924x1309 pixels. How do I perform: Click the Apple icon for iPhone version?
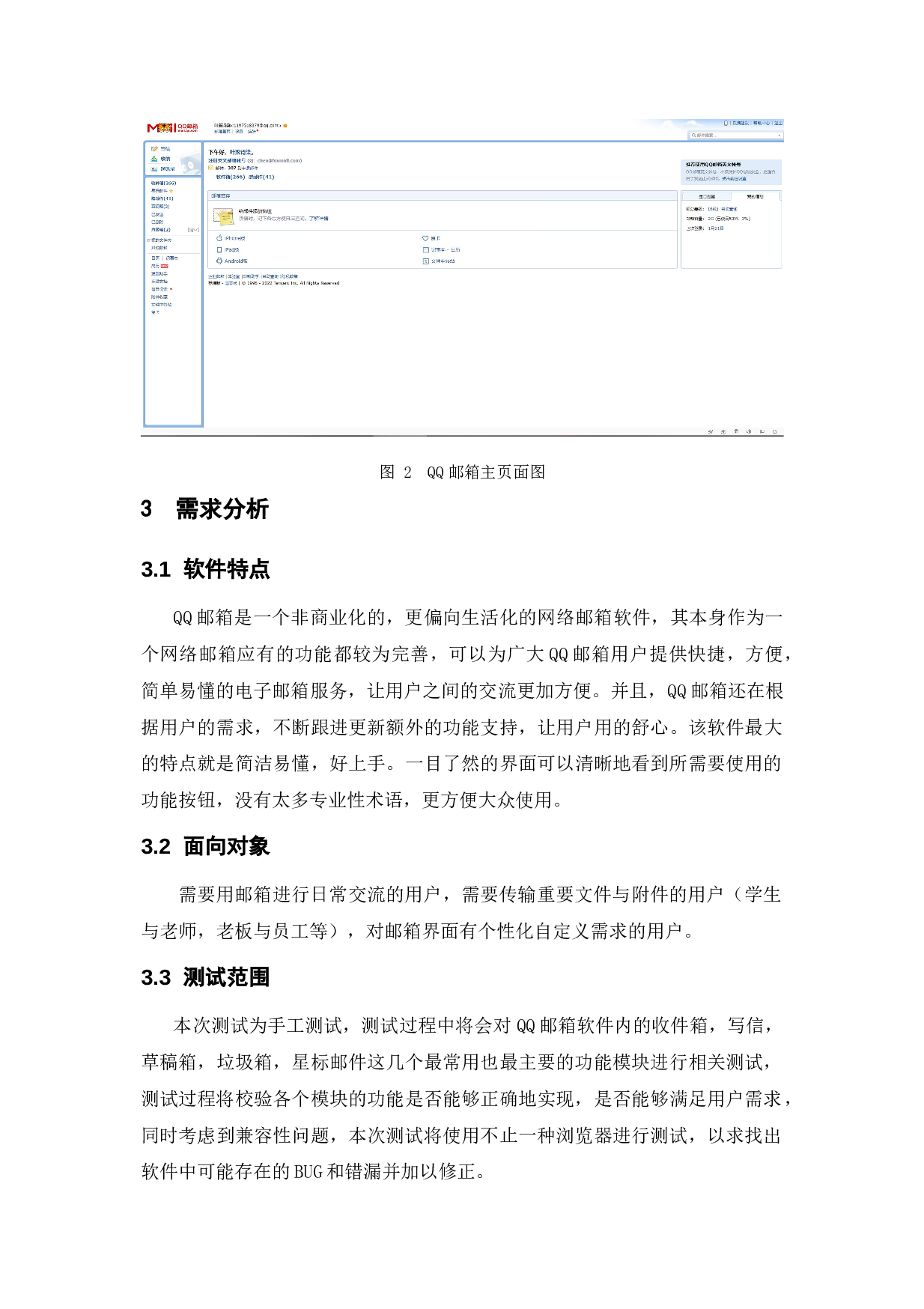click(219, 238)
